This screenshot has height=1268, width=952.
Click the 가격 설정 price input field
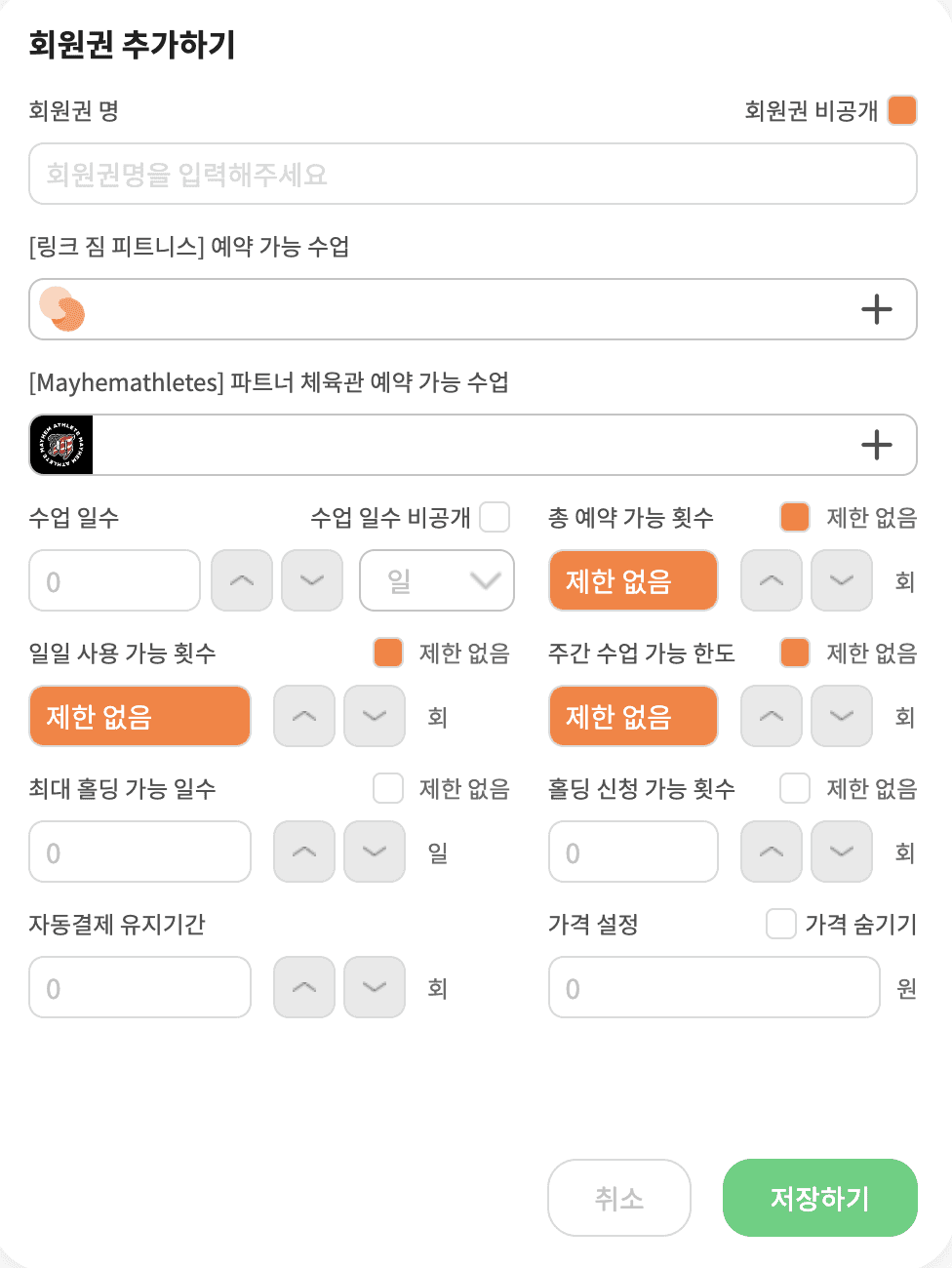click(x=715, y=987)
